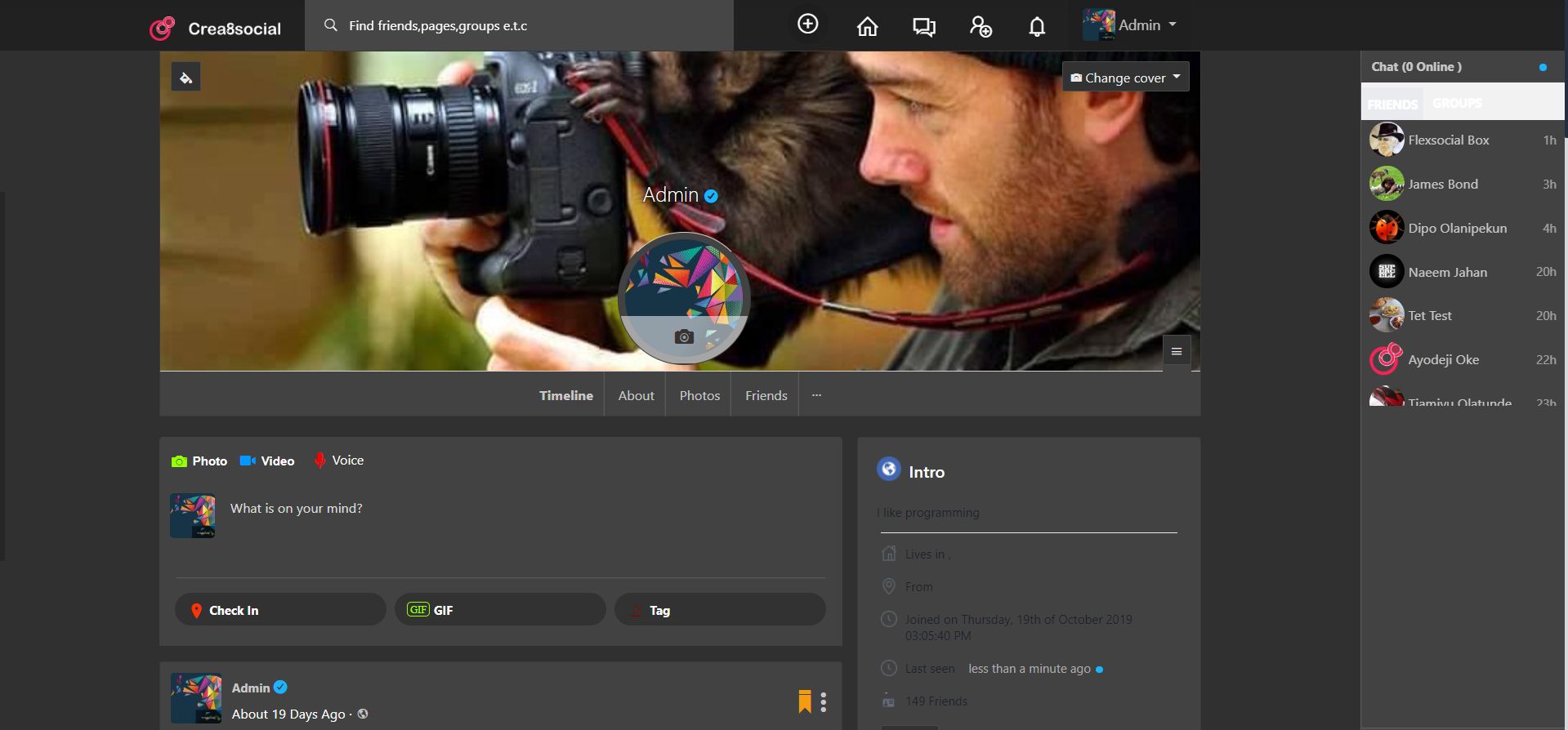Screen dimensions: 1568x730
Task: Go to the Home feed icon
Action: (x=867, y=27)
